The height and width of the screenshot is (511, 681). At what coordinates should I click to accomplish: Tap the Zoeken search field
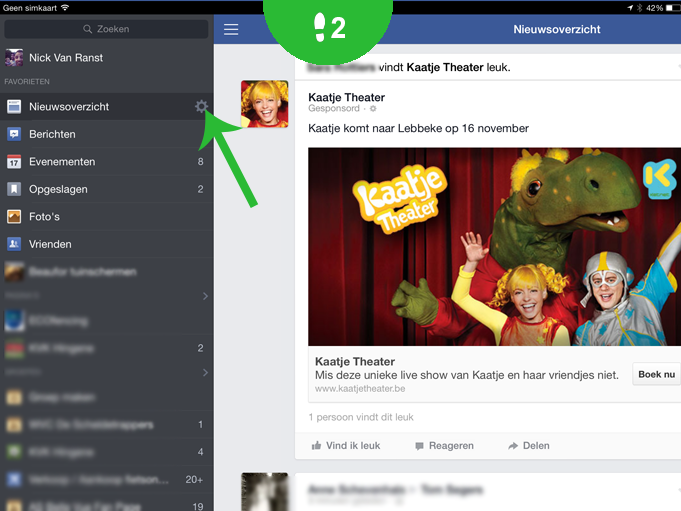[106, 29]
